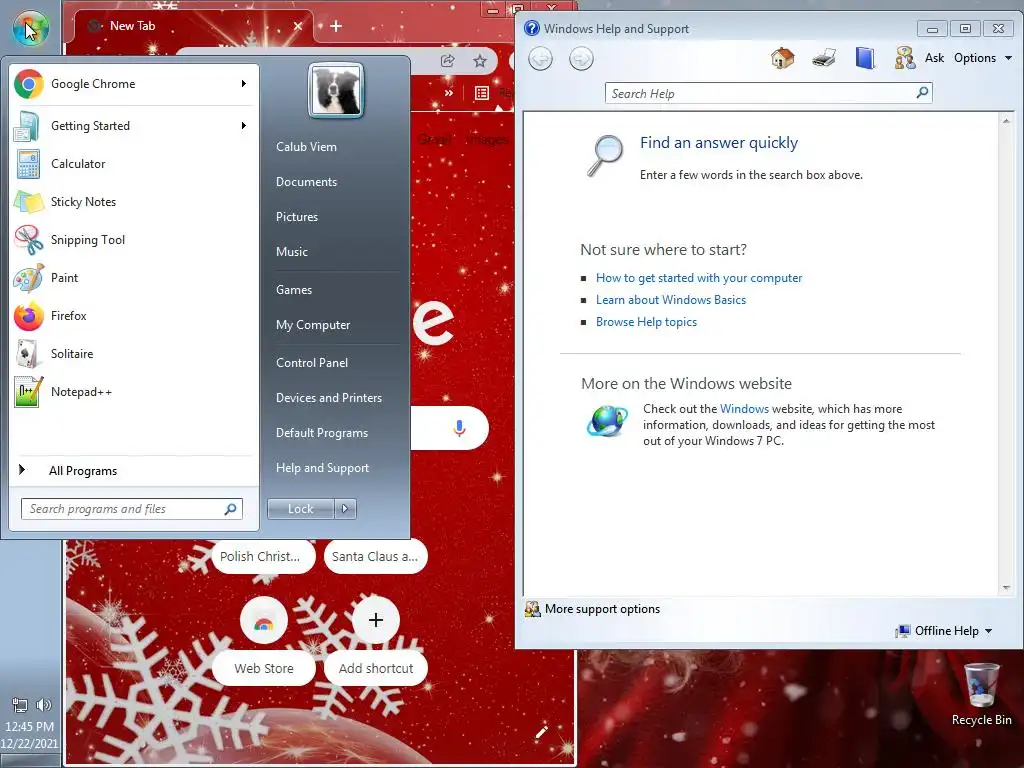Viewport: 1024px width, 768px height.
Task: Expand Getting Started submenu arrow
Action: [x=244, y=125]
